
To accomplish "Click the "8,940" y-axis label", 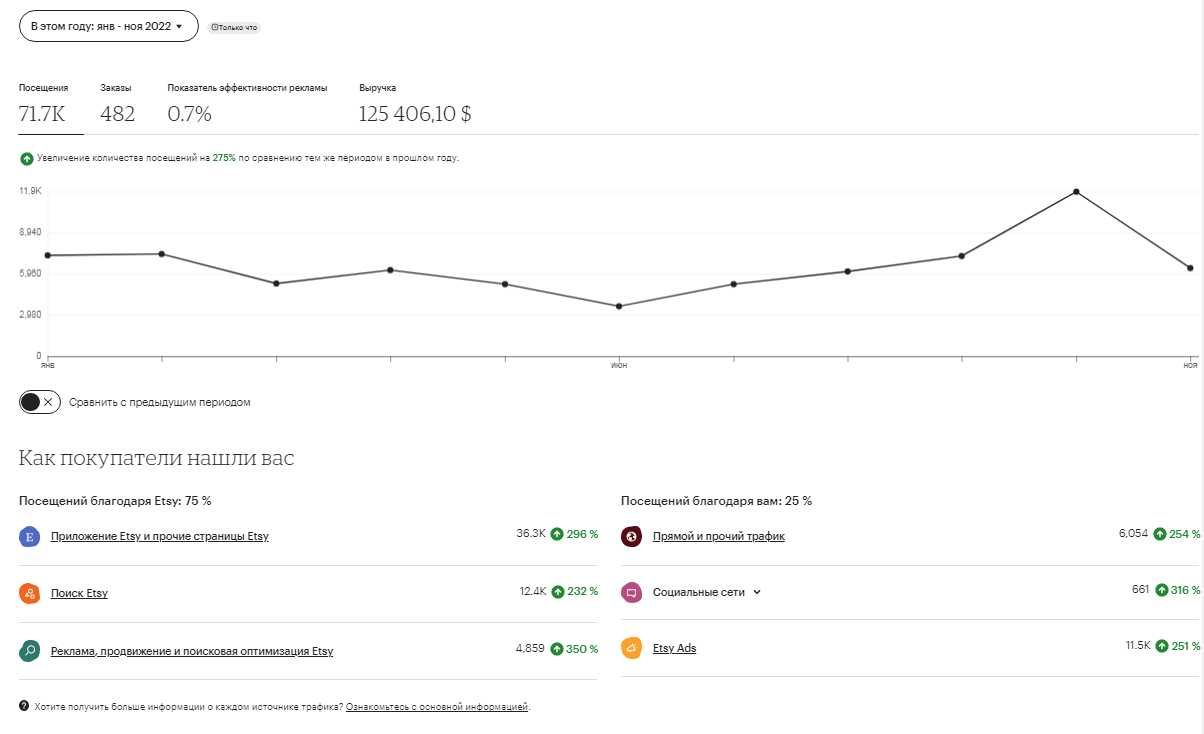I will tap(30, 232).
